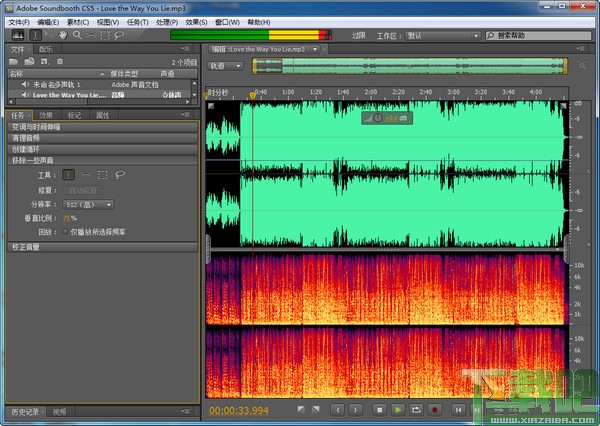Open the 效果(S) menu
The image size is (600, 426).
[194, 21]
